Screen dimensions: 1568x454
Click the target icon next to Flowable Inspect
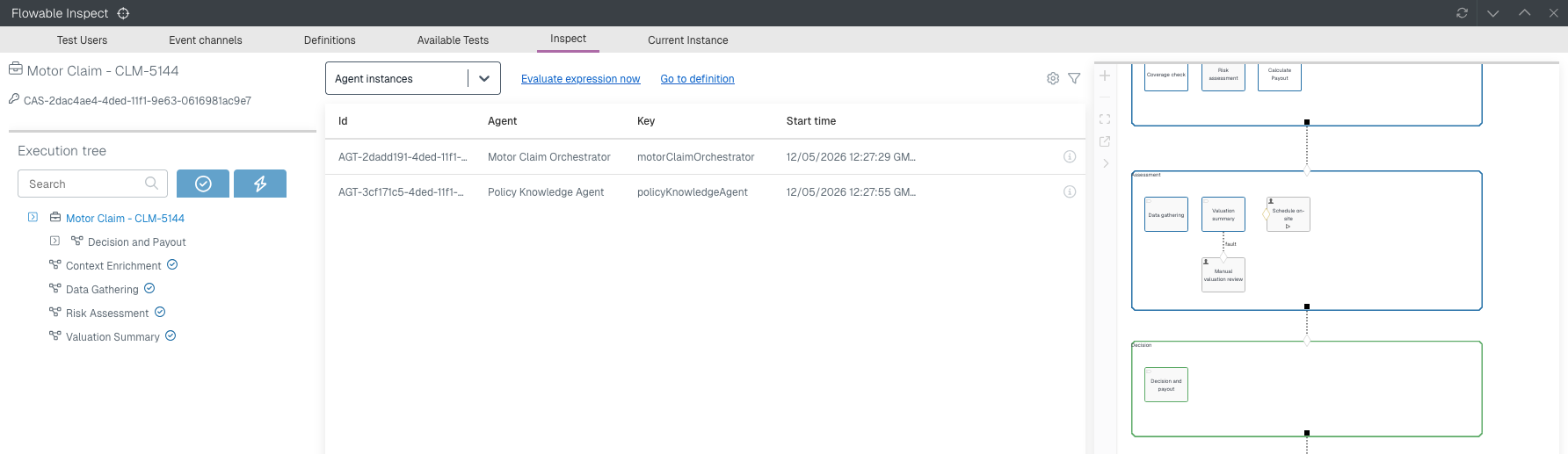point(123,13)
